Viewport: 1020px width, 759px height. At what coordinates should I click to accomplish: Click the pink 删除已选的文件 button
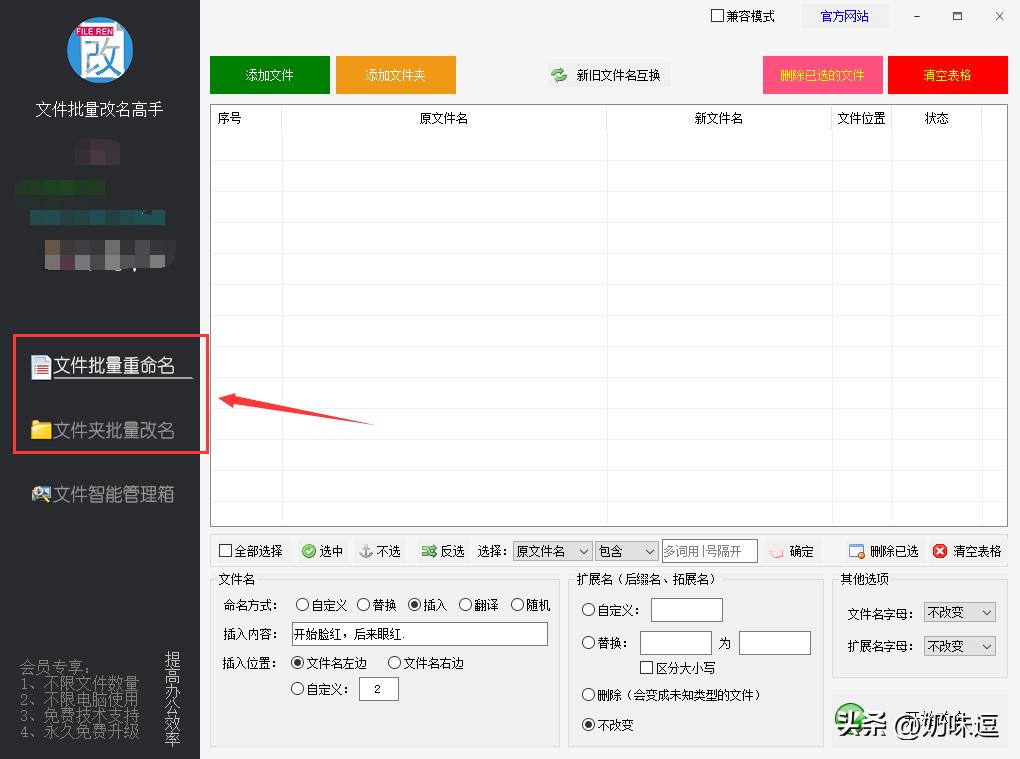point(822,74)
